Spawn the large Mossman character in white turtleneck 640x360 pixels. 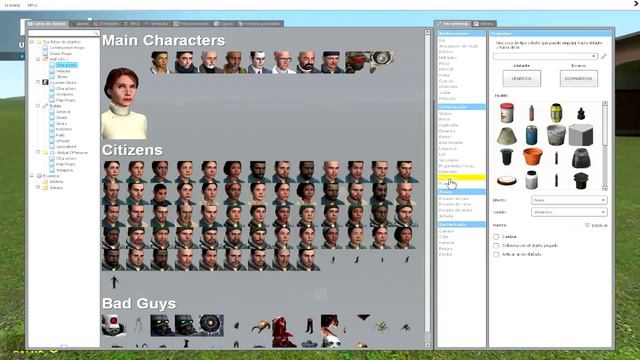tap(124, 104)
